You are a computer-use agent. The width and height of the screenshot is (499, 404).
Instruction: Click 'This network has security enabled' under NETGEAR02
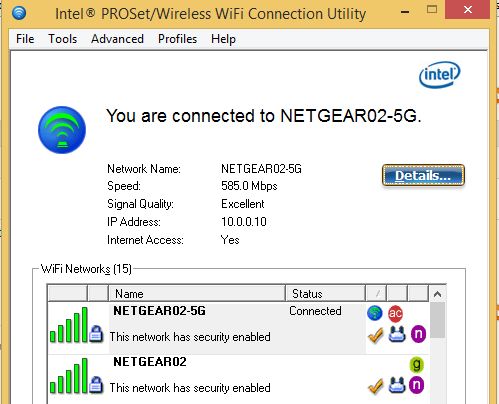[190, 388]
